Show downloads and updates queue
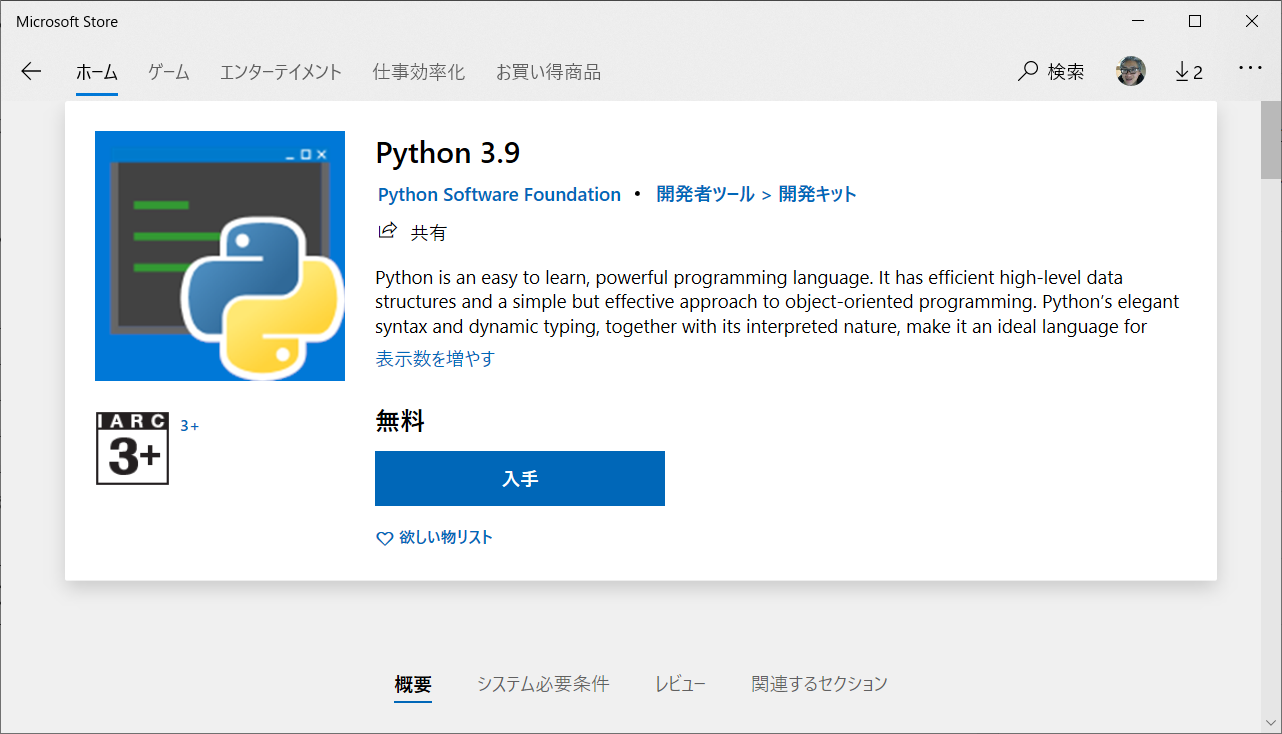The image size is (1282, 734). point(1188,72)
